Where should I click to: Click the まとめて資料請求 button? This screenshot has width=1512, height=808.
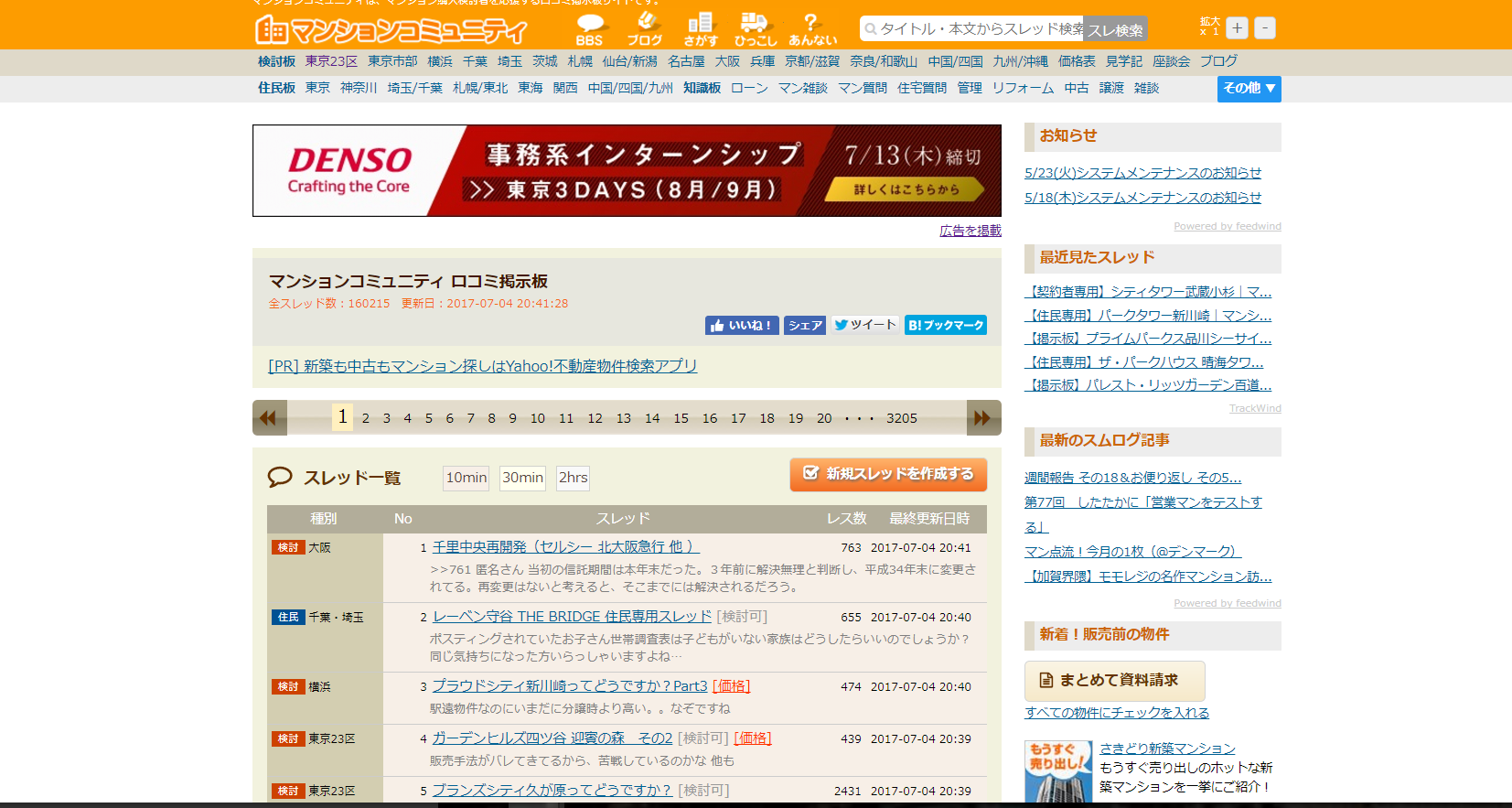click(x=1114, y=681)
